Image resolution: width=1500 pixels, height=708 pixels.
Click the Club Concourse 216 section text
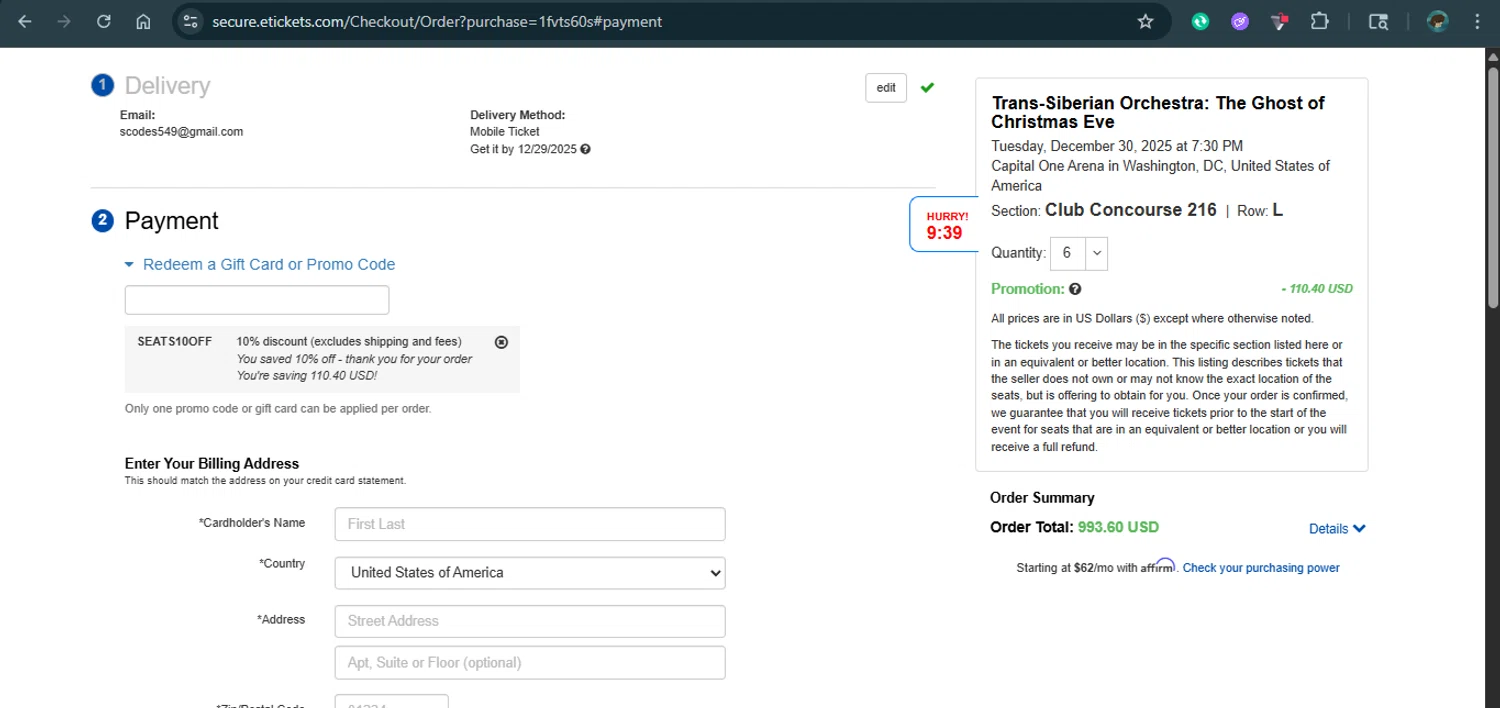tap(1131, 210)
